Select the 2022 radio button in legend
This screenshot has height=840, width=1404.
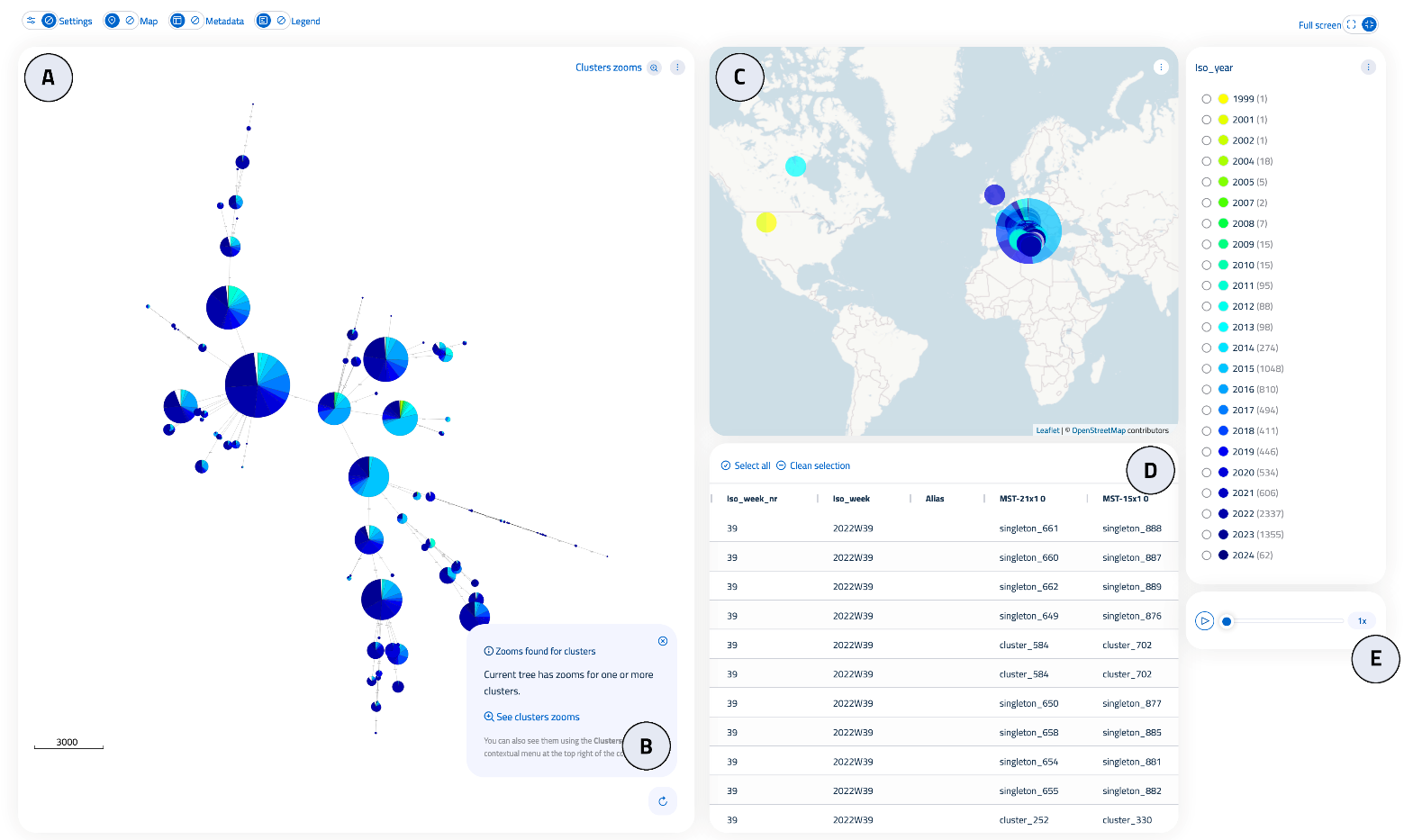(x=1207, y=514)
